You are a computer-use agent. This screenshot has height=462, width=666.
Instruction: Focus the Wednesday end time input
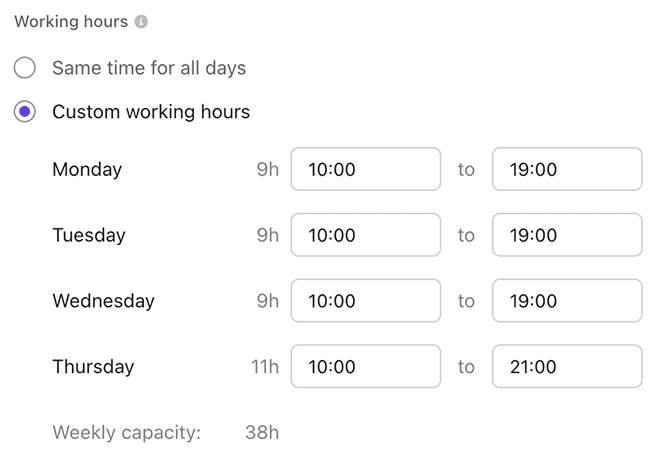[566, 301]
